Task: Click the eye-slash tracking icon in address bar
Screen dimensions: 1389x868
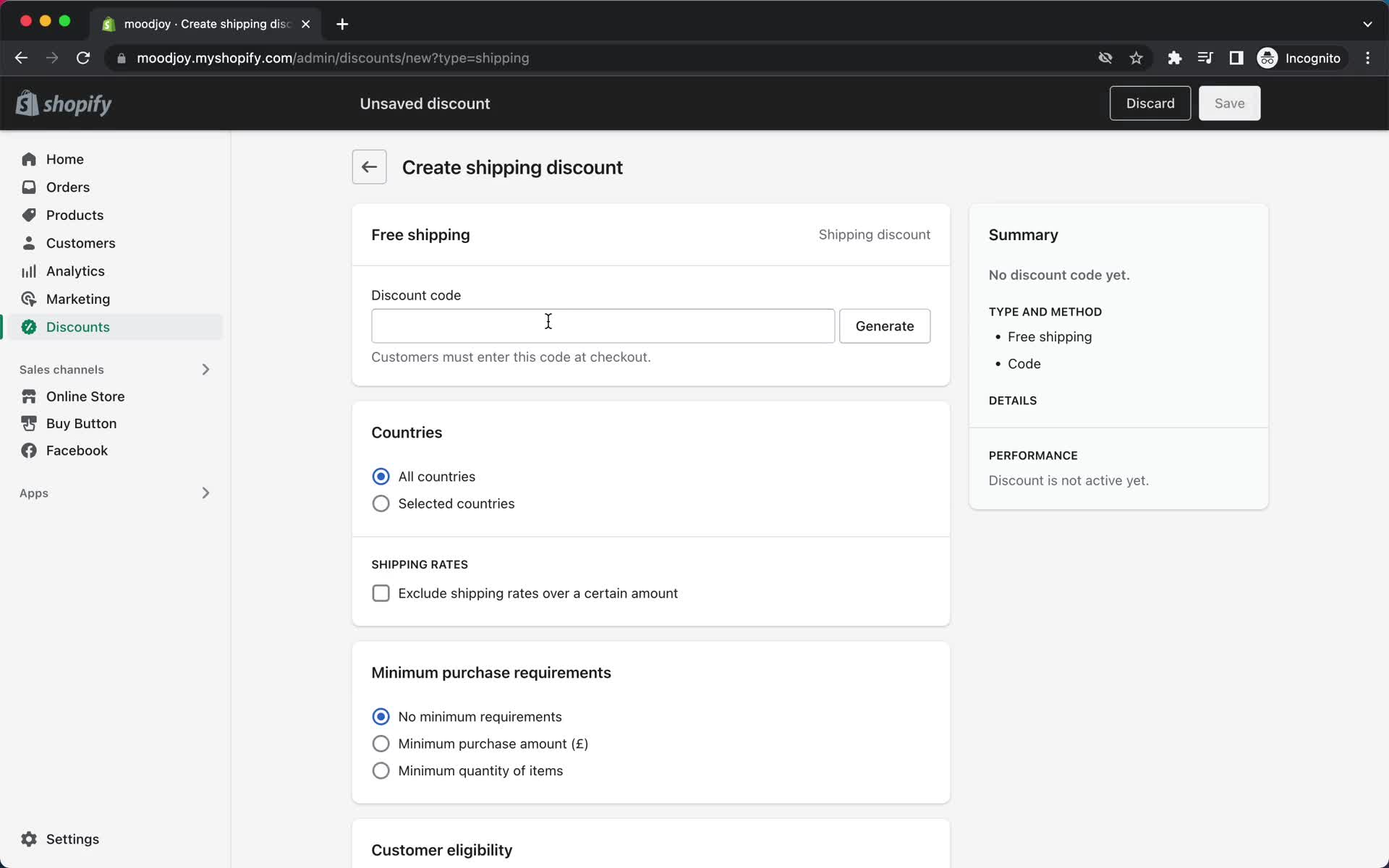Action: tap(1105, 58)
